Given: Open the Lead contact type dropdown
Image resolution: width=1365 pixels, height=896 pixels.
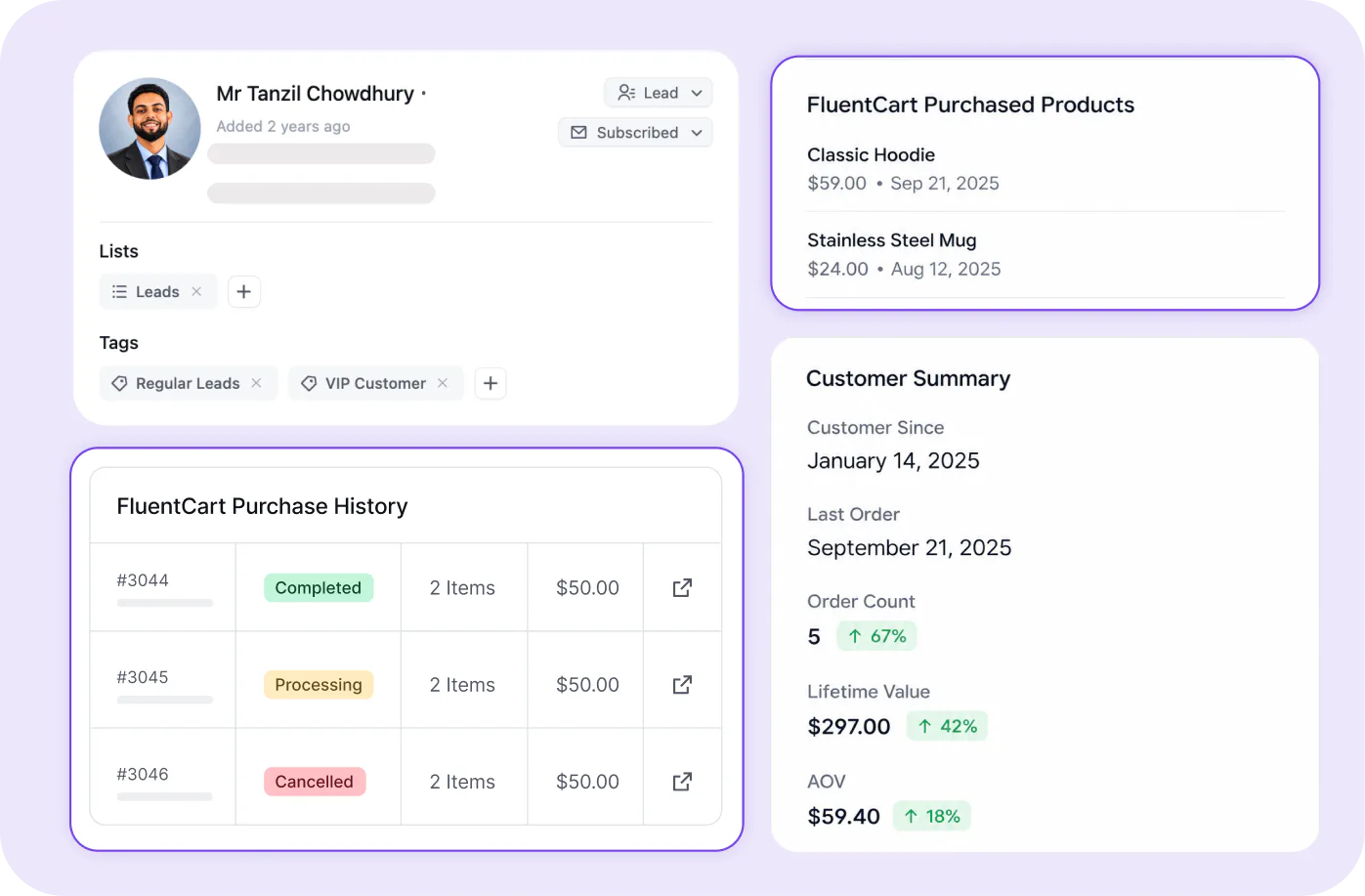Looking at the screenshot, I should pos(659,93).
